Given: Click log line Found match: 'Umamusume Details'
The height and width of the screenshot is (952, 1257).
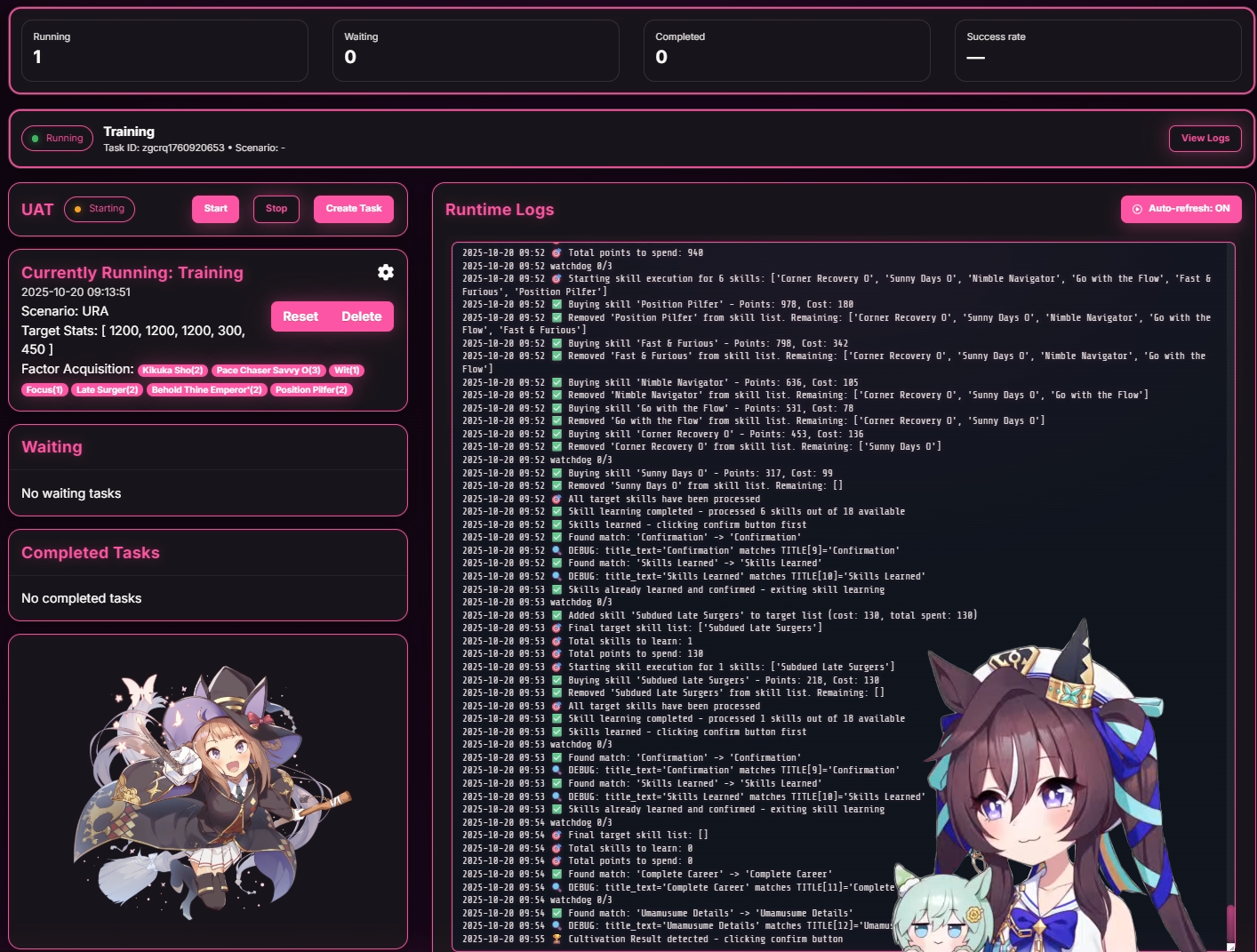Looking at the screenshot, I should pos(658,914).
